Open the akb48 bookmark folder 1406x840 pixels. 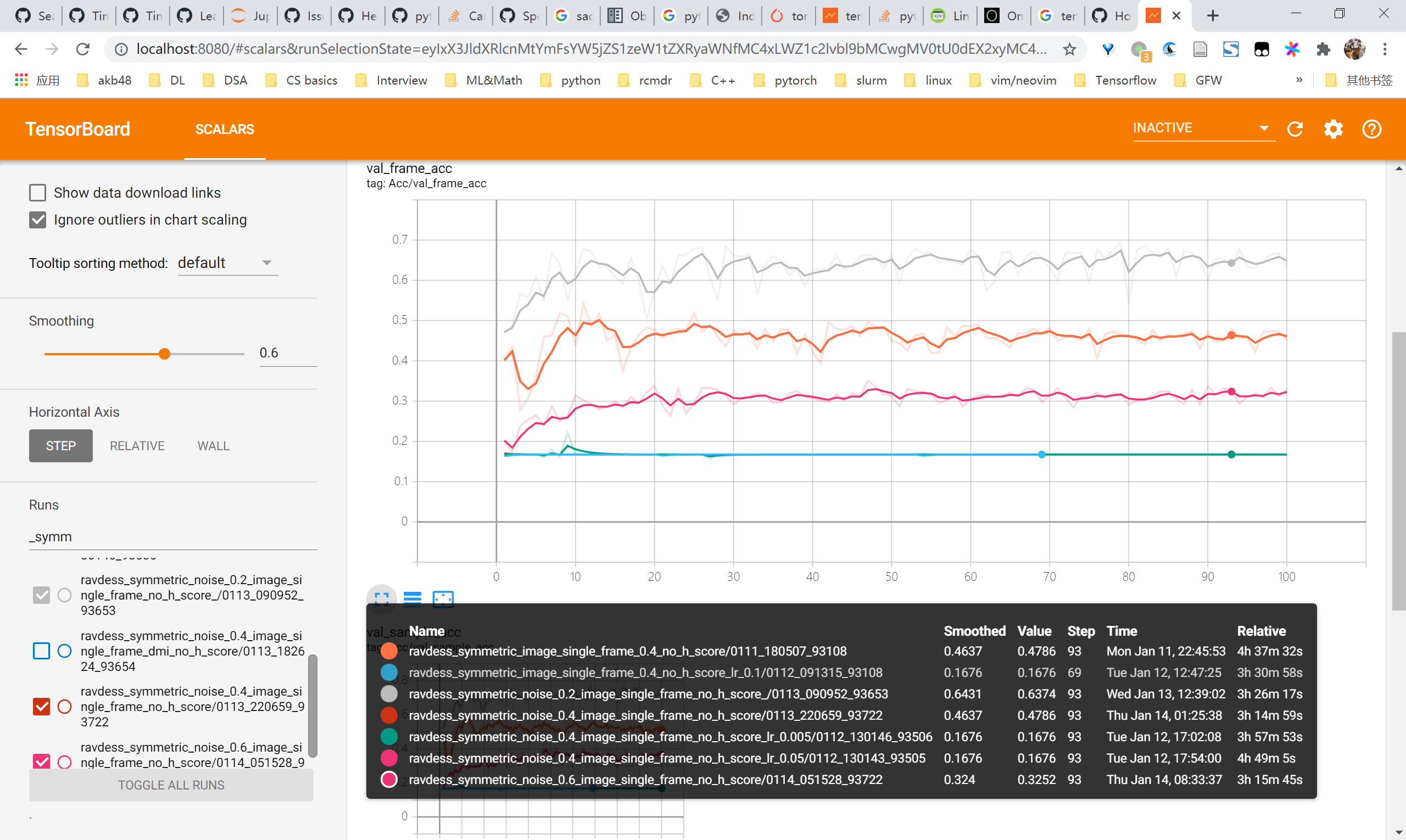[104, 80]
